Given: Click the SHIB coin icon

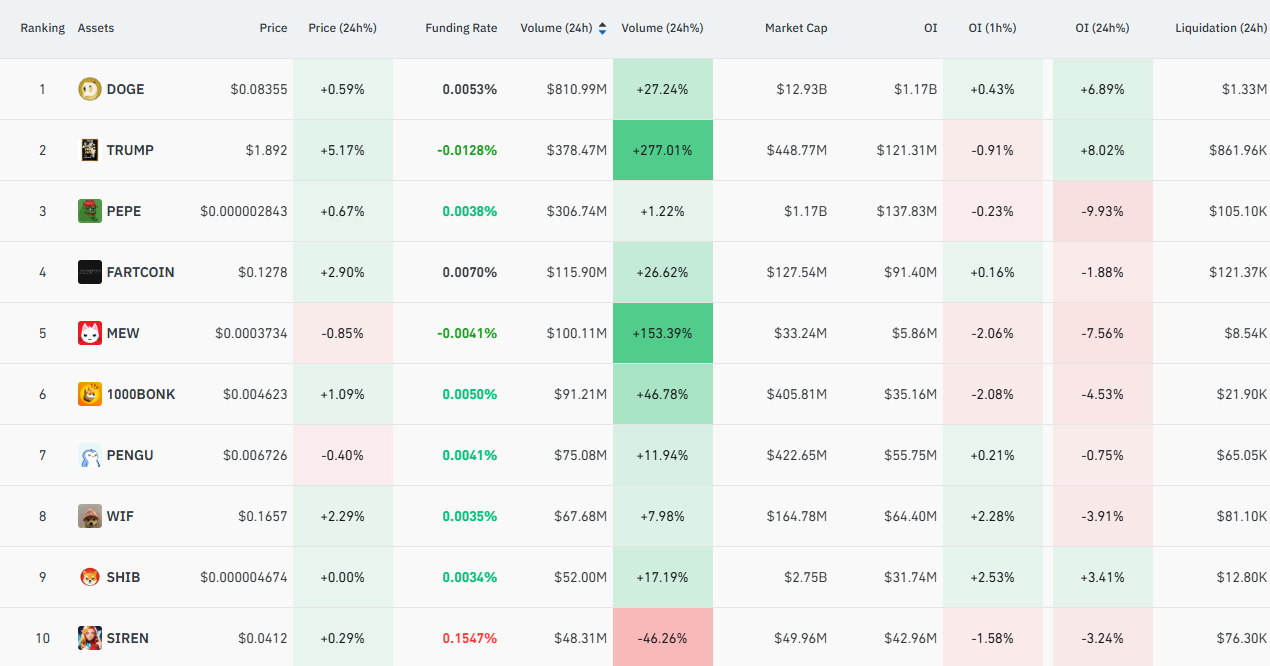Looking at the screenshot, I should pos(90,577).
